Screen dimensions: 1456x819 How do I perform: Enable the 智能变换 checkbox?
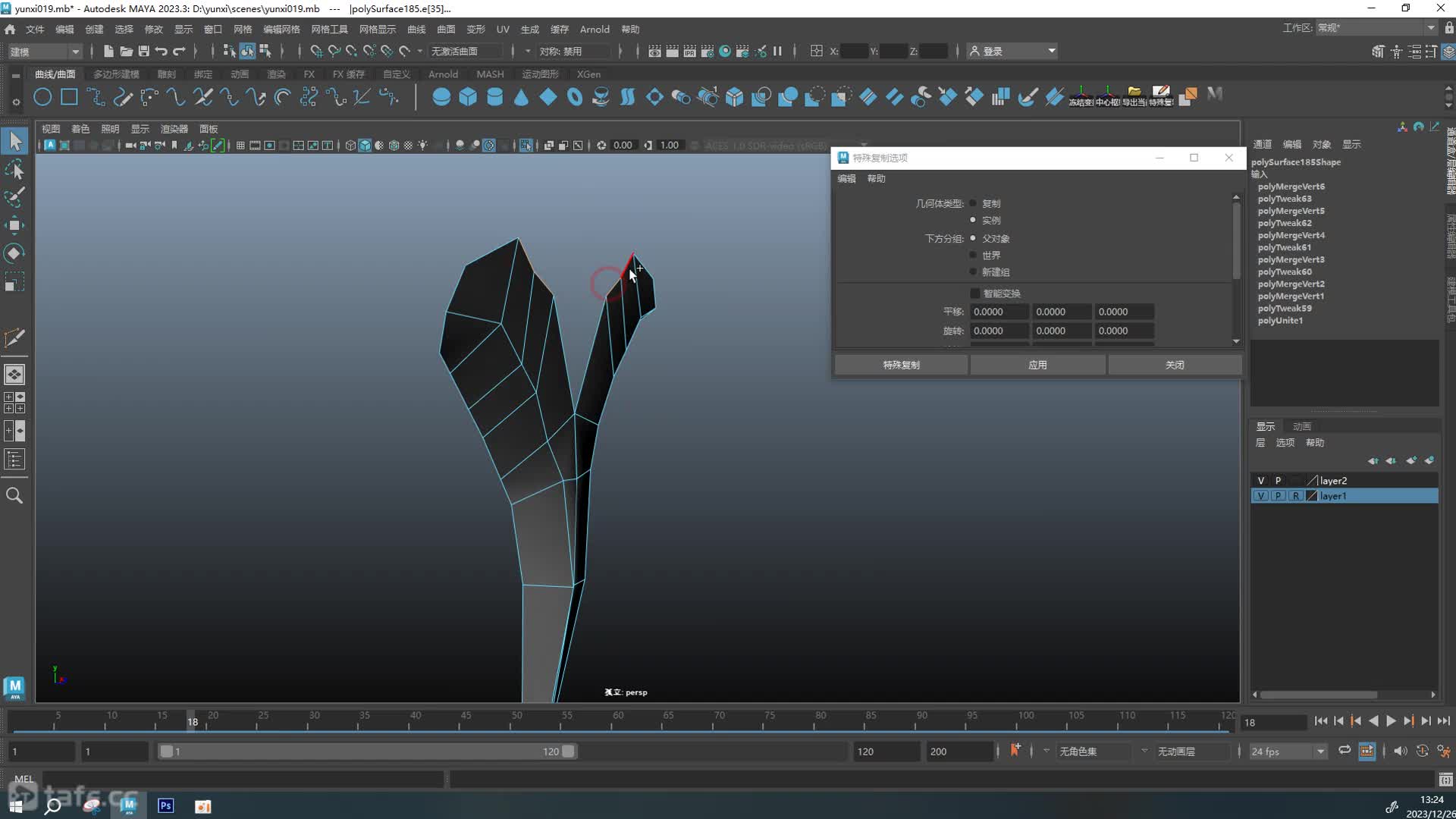975,293
